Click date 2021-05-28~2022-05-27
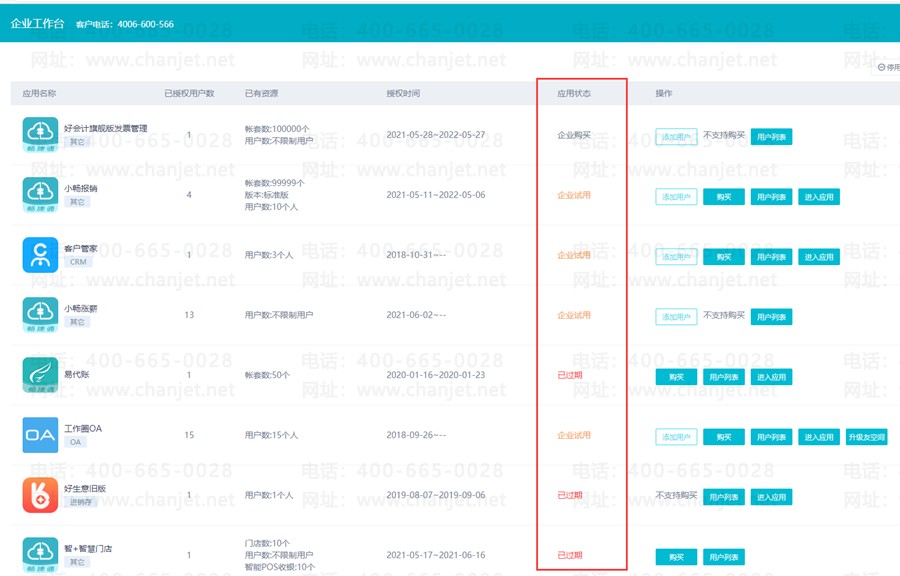Screen dimensions: 900x576 pos(436,135)
